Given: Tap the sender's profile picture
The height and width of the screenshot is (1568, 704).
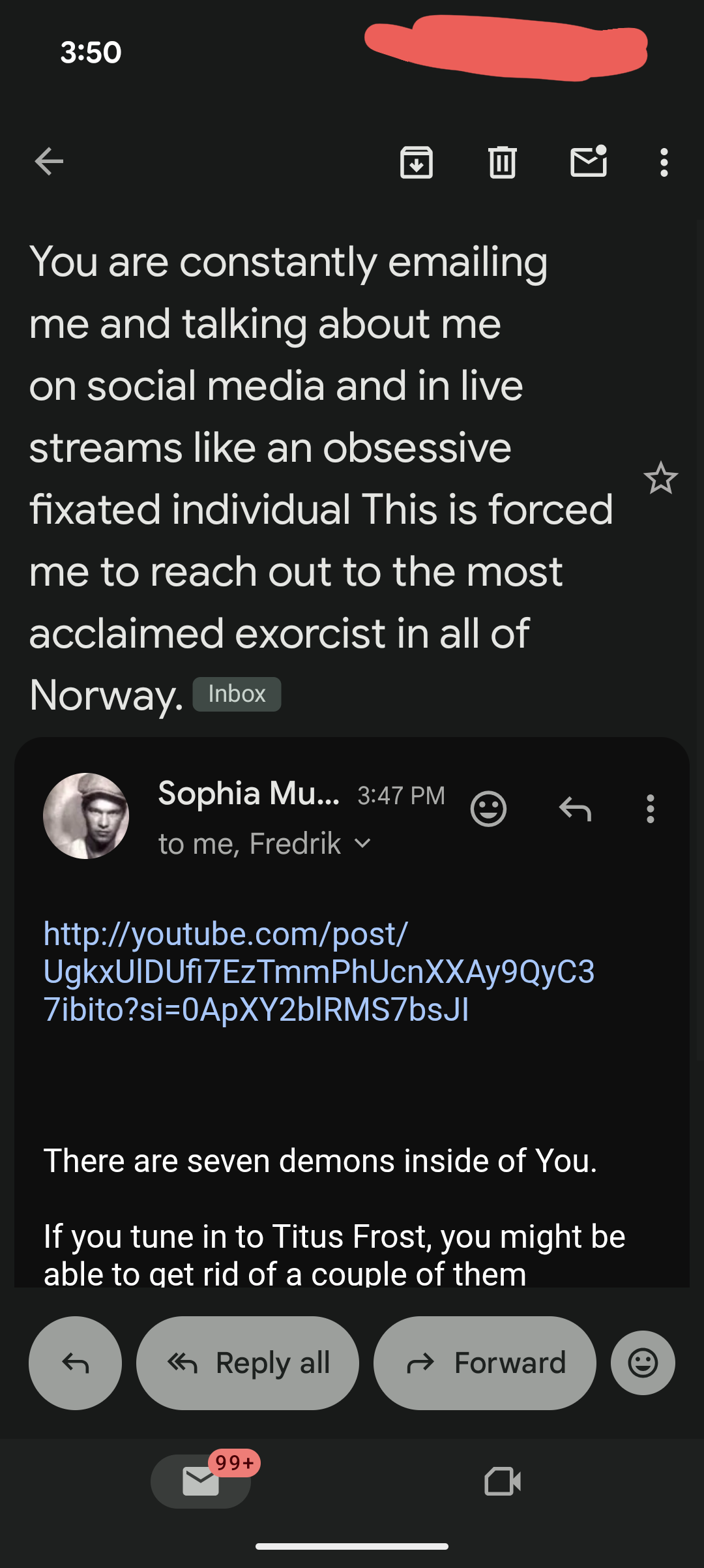Looking at the screenshot, I should click(86, 816).
